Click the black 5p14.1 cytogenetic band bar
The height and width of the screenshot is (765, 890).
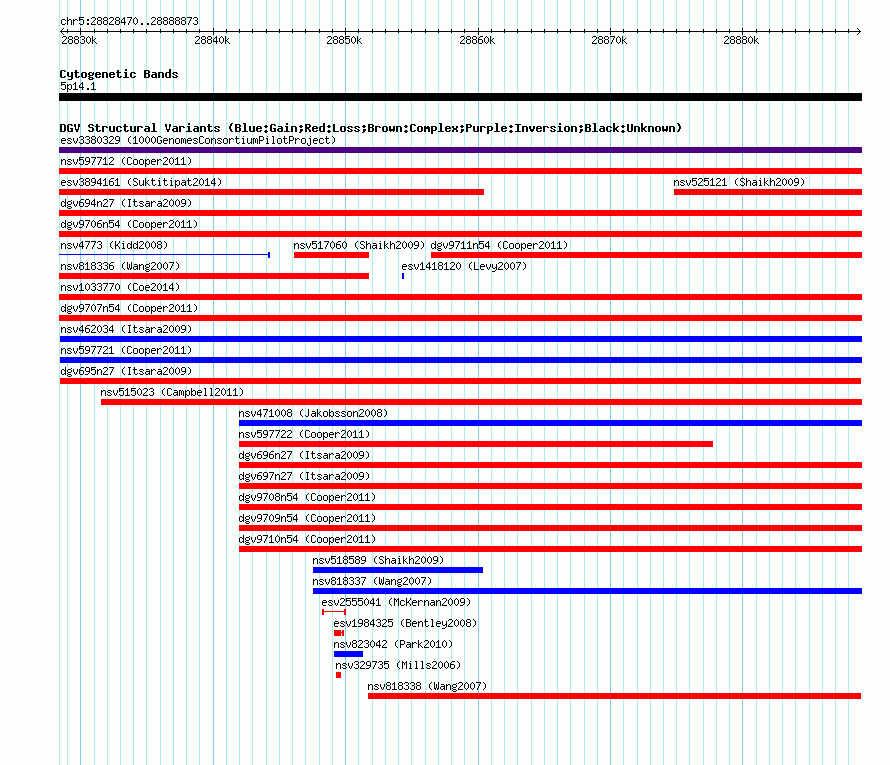(x=461, y=97)
